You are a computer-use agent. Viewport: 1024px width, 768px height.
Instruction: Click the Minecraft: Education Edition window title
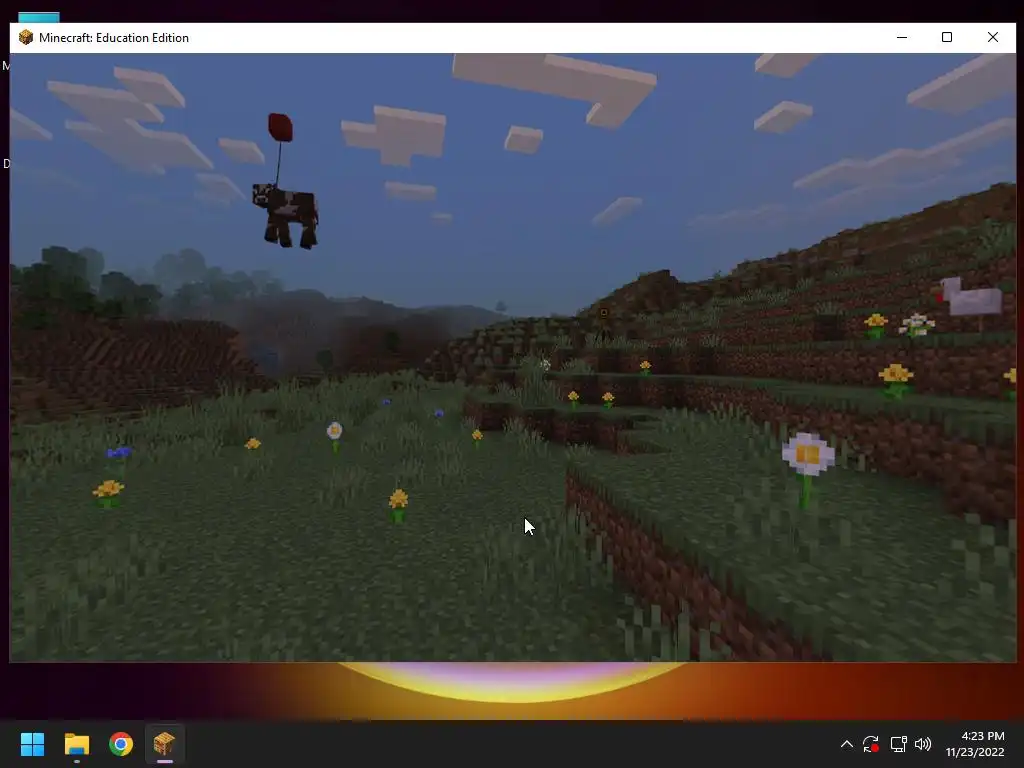point(114,38)
